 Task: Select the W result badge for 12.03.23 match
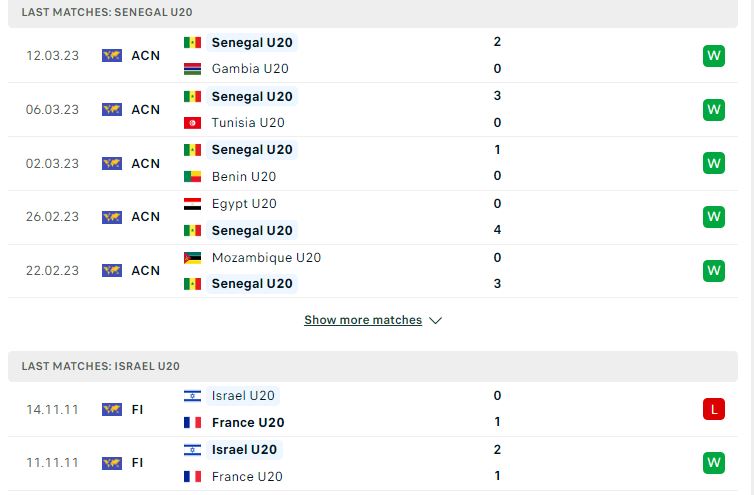pyautogui.click(x=714, y=56)
